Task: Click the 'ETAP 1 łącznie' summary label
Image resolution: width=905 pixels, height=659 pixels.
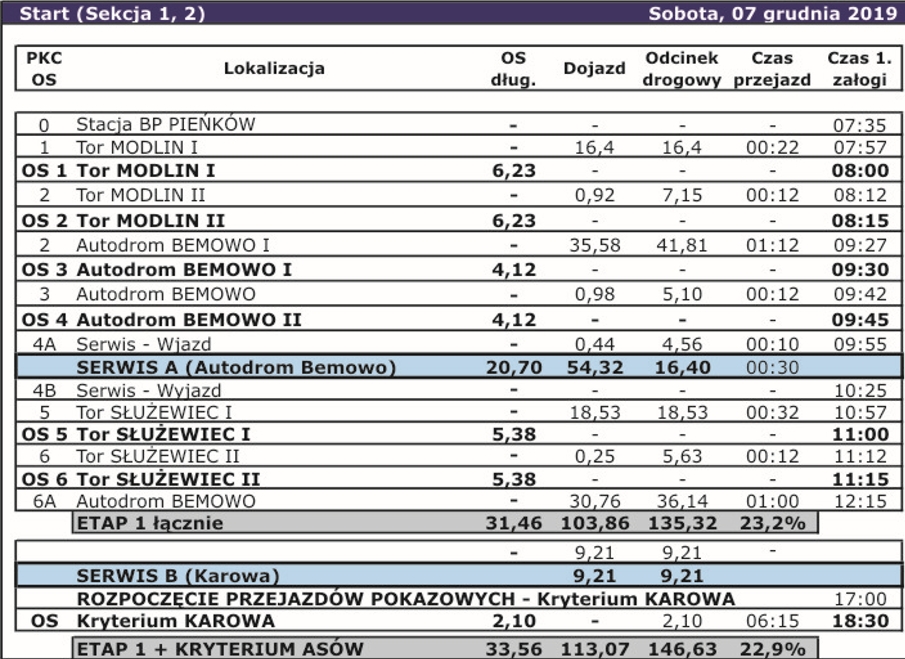Action: click(149, 523)
